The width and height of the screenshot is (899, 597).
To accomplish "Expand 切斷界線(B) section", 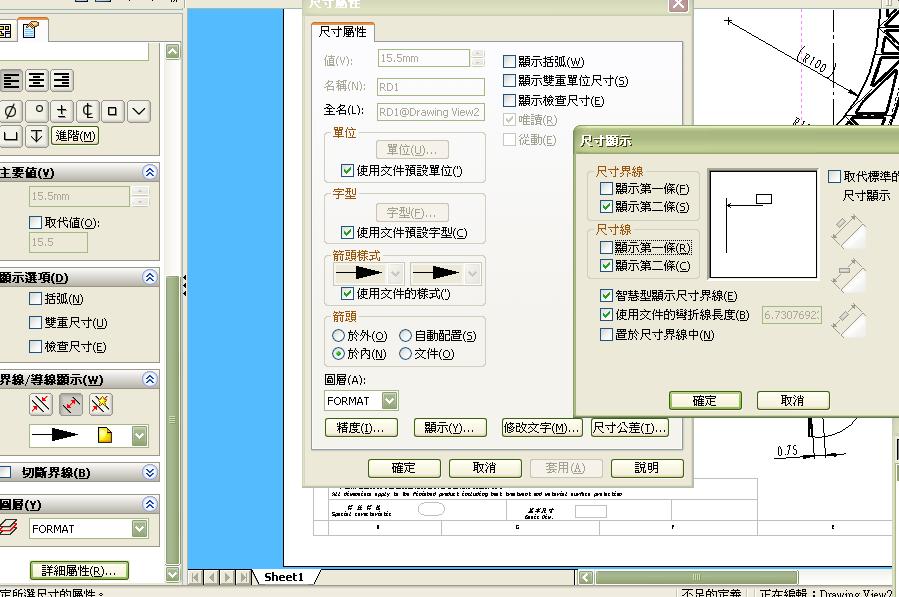I will (x=150, y=472).
